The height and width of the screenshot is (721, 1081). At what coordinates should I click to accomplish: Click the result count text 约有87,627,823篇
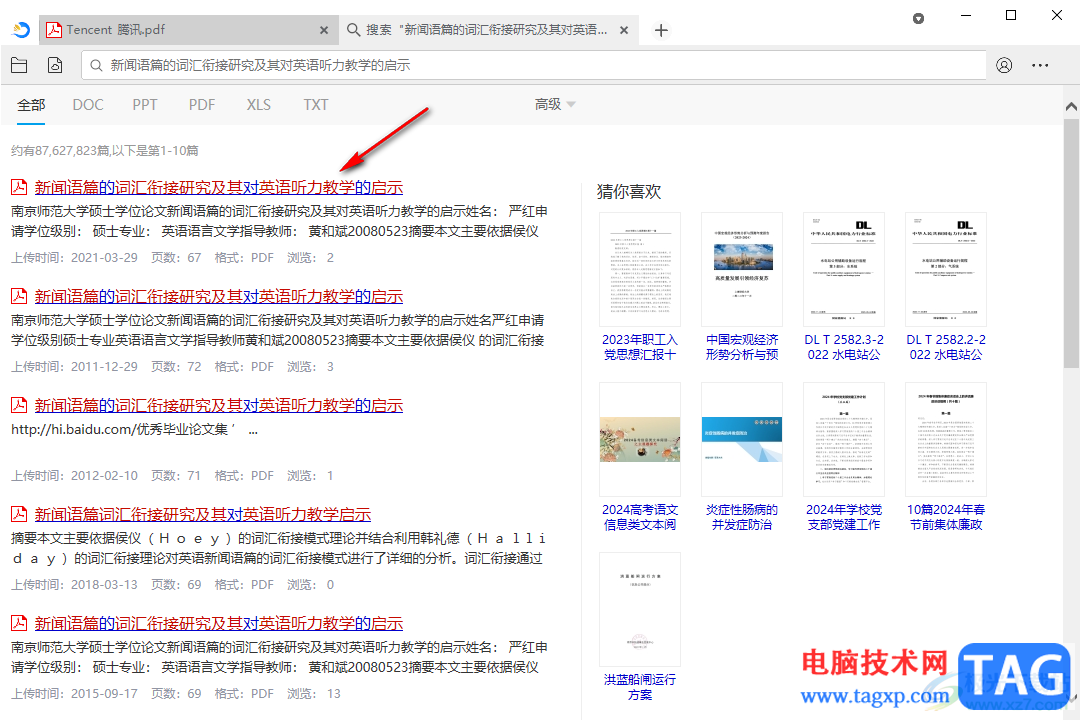tap(105, 150)
